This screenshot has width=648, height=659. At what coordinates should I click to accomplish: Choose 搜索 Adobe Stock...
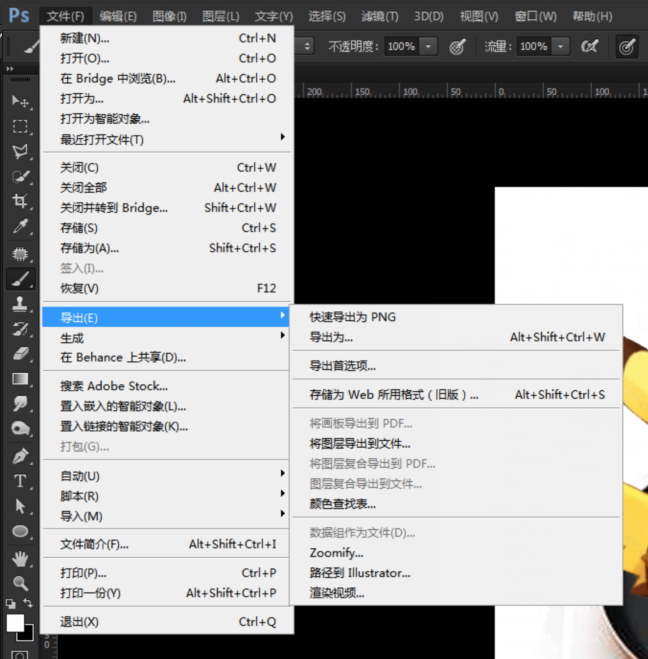167,386
